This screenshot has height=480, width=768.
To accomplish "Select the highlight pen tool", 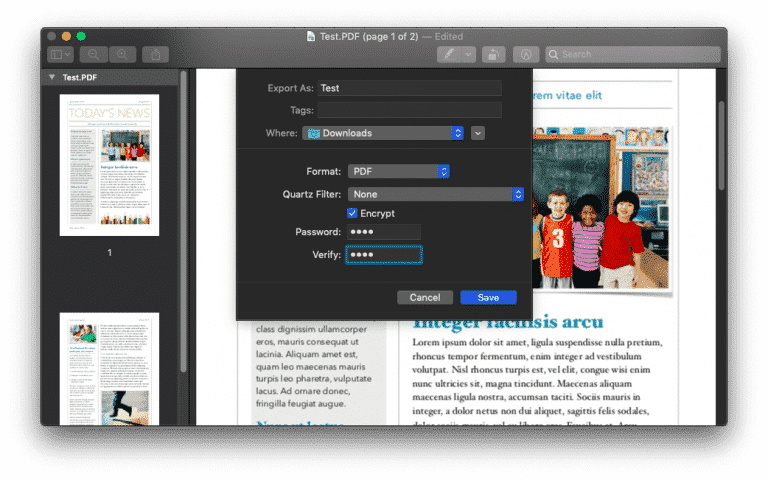I will pyautogui.click(x=449, y=54).
